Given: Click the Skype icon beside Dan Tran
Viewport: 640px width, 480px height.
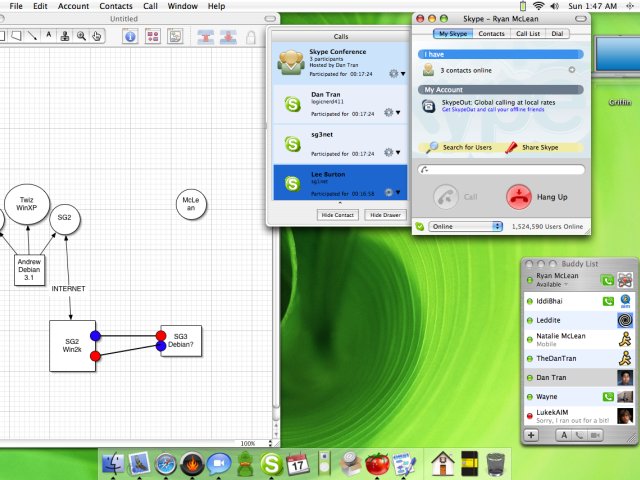Looking at the screenshot, I should pos(293,104).
